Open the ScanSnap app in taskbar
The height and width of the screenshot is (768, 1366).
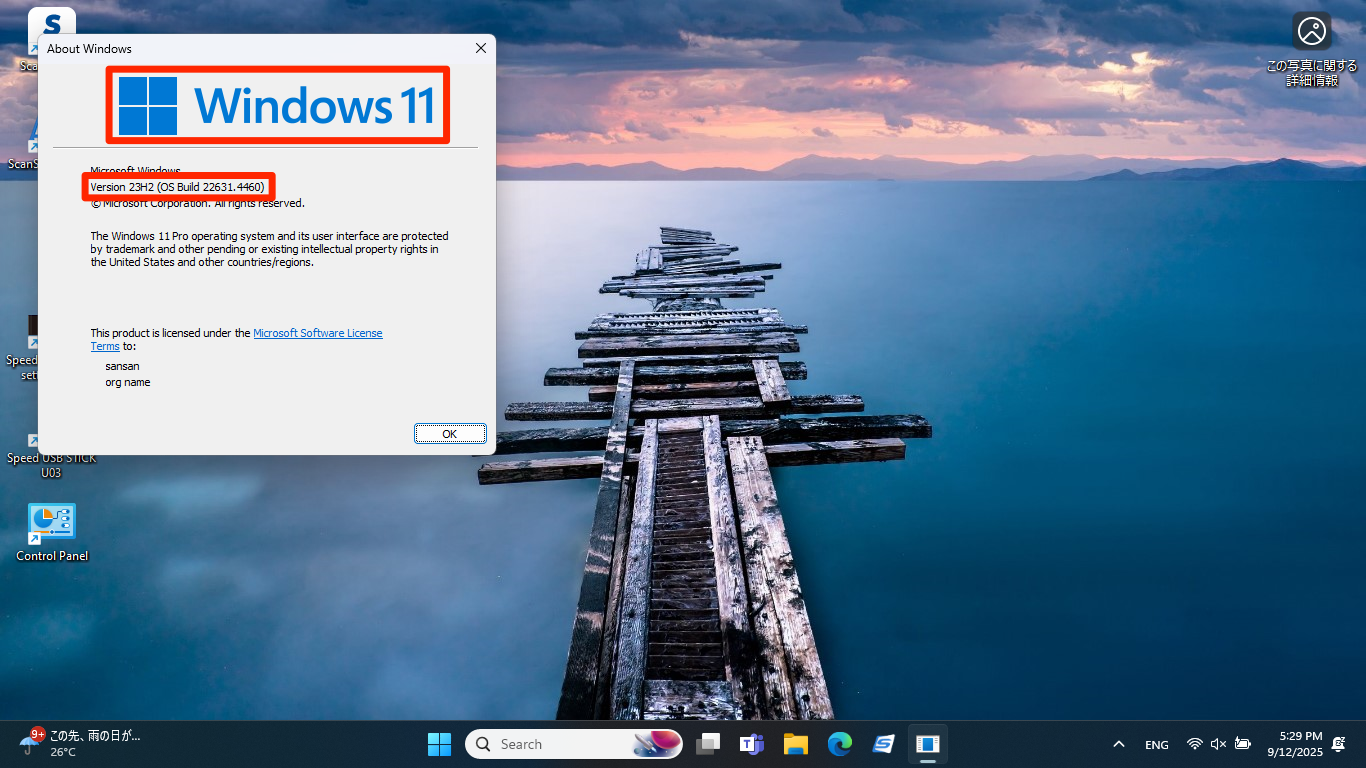[x=883, y=744]
